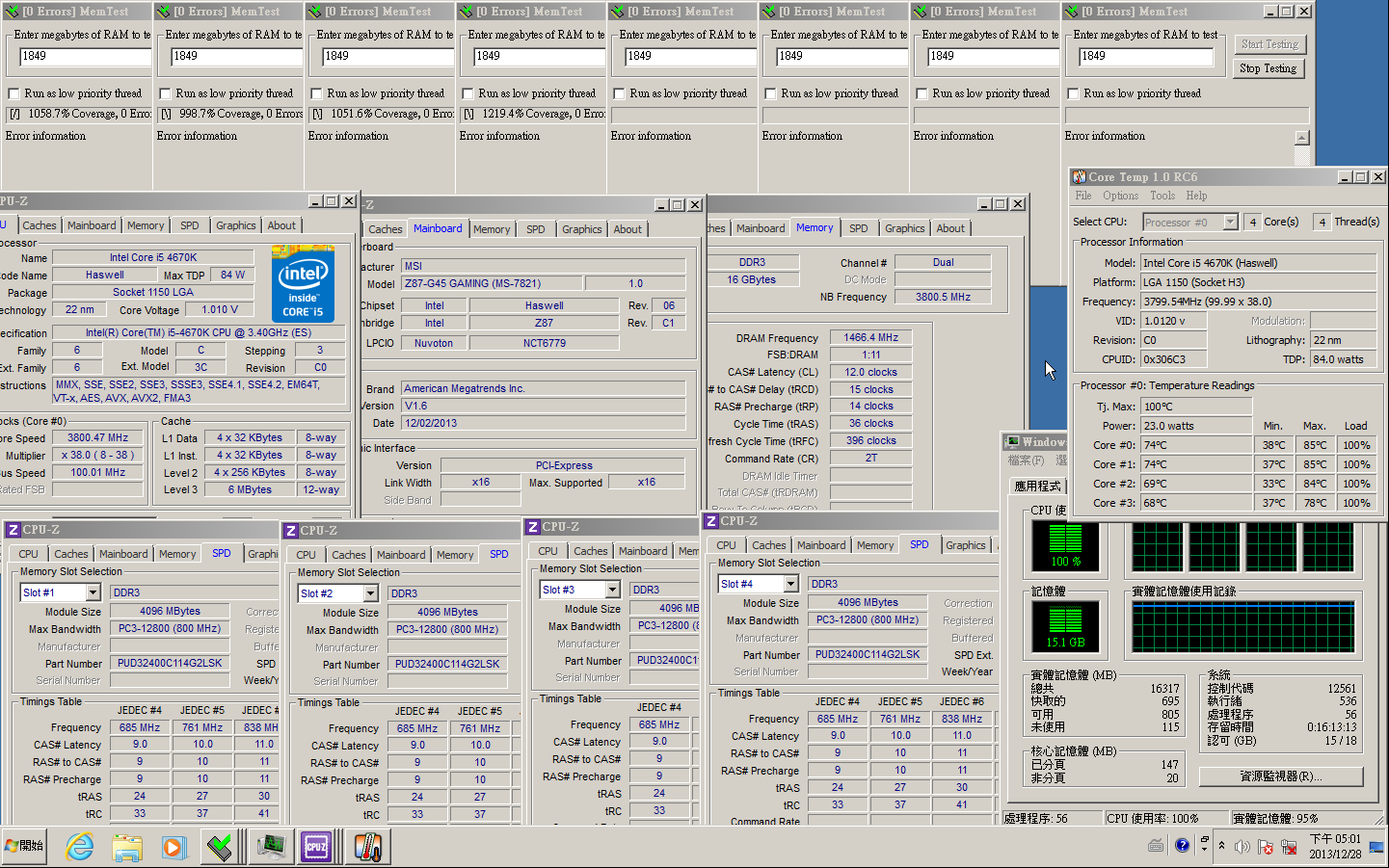1389x868 pixels.
Task: Expand the Slot #1 memory slot dropdown
Action: point(93,592)
